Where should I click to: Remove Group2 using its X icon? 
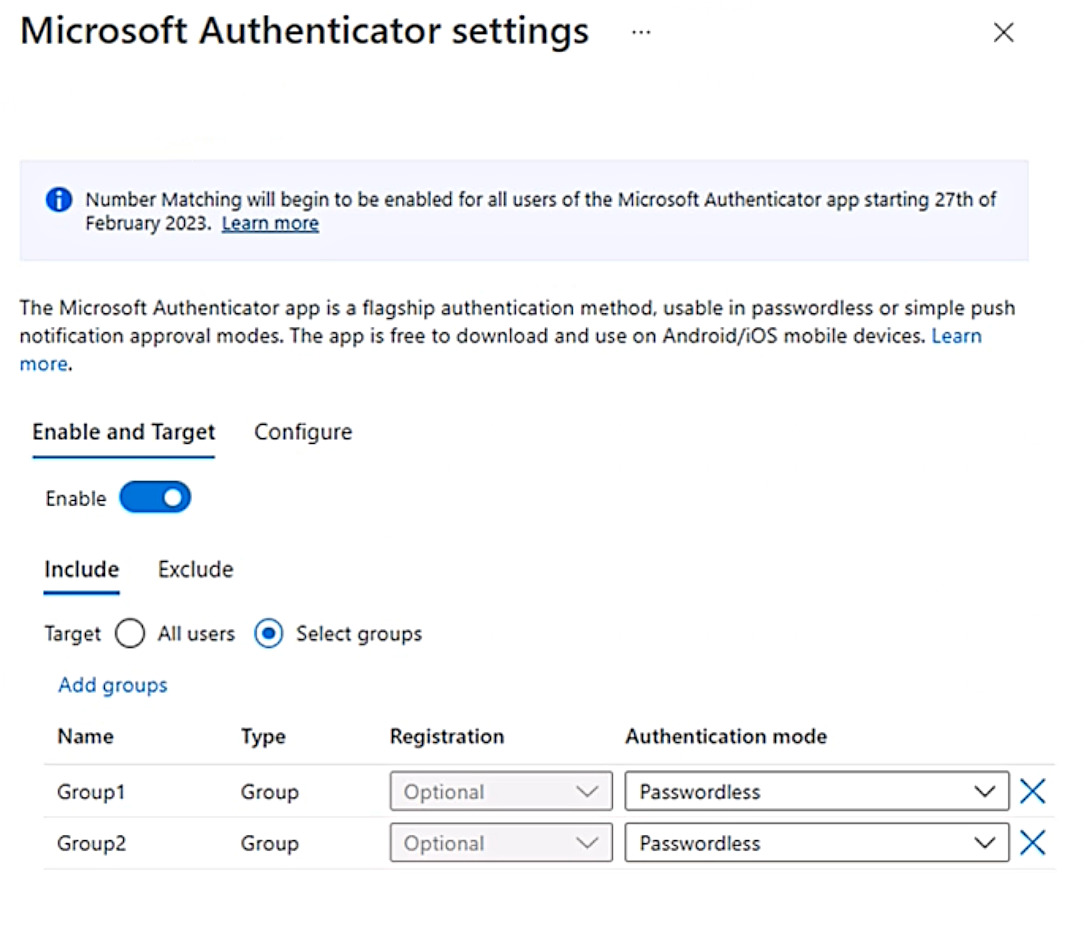click(x=1032, y=843)
